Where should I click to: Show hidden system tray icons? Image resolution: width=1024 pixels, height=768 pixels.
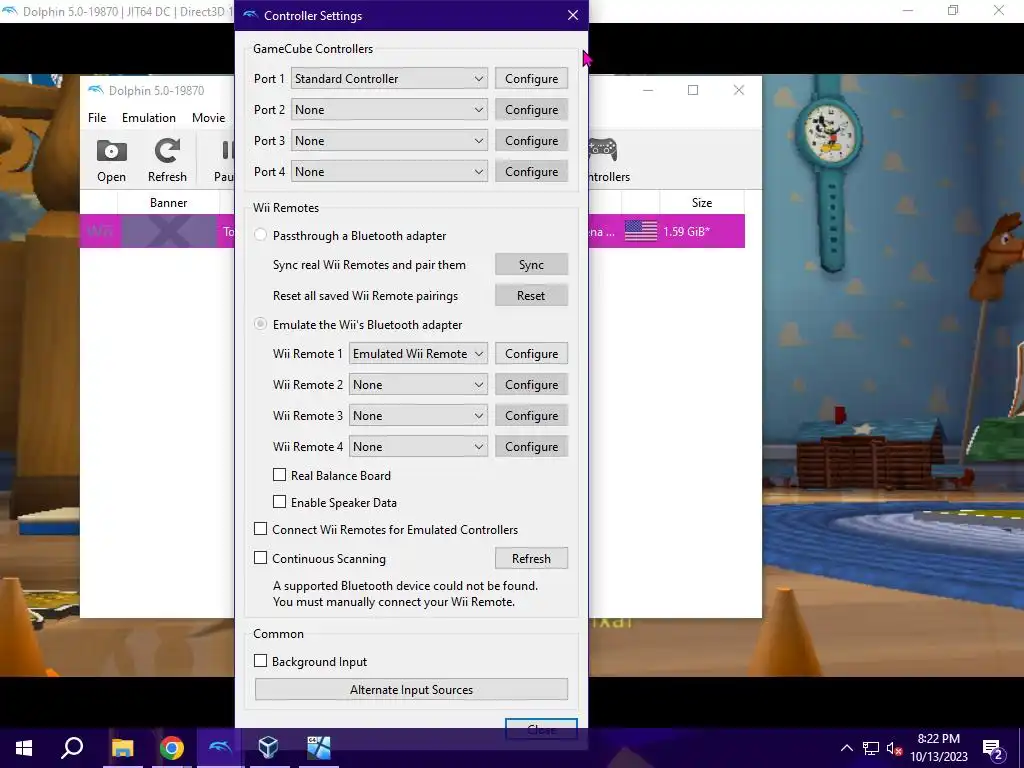pyautogui.click(x=846, y=748)
